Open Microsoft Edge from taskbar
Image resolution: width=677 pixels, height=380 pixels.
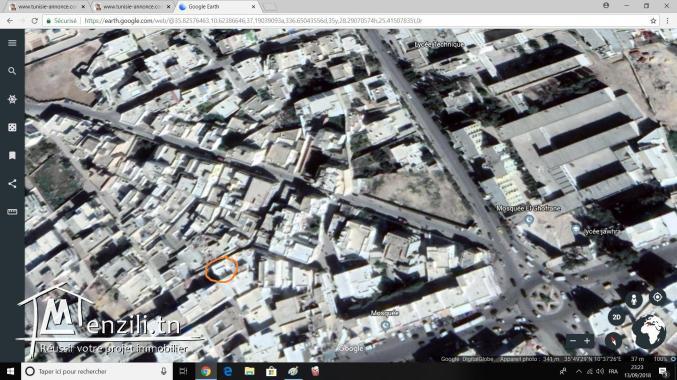click(228, 371)
